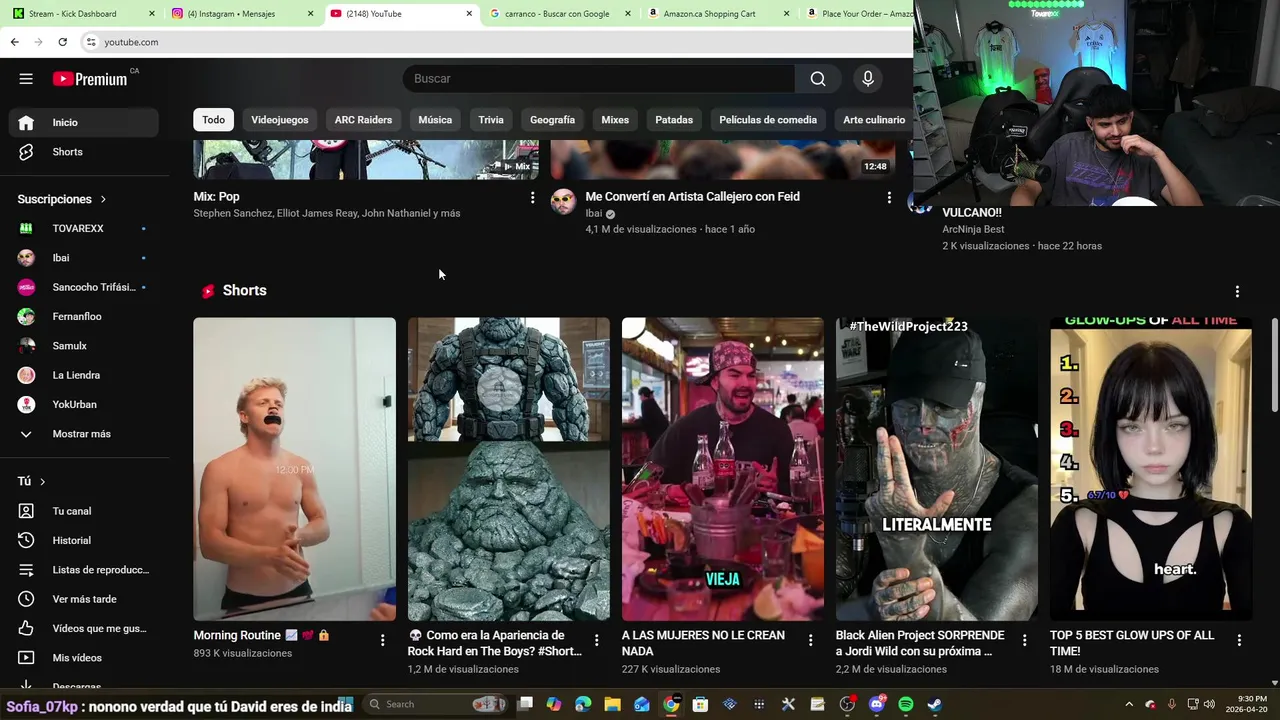Select the Todo filter chip
1280x720 pixels.
[x=214, y=120]
